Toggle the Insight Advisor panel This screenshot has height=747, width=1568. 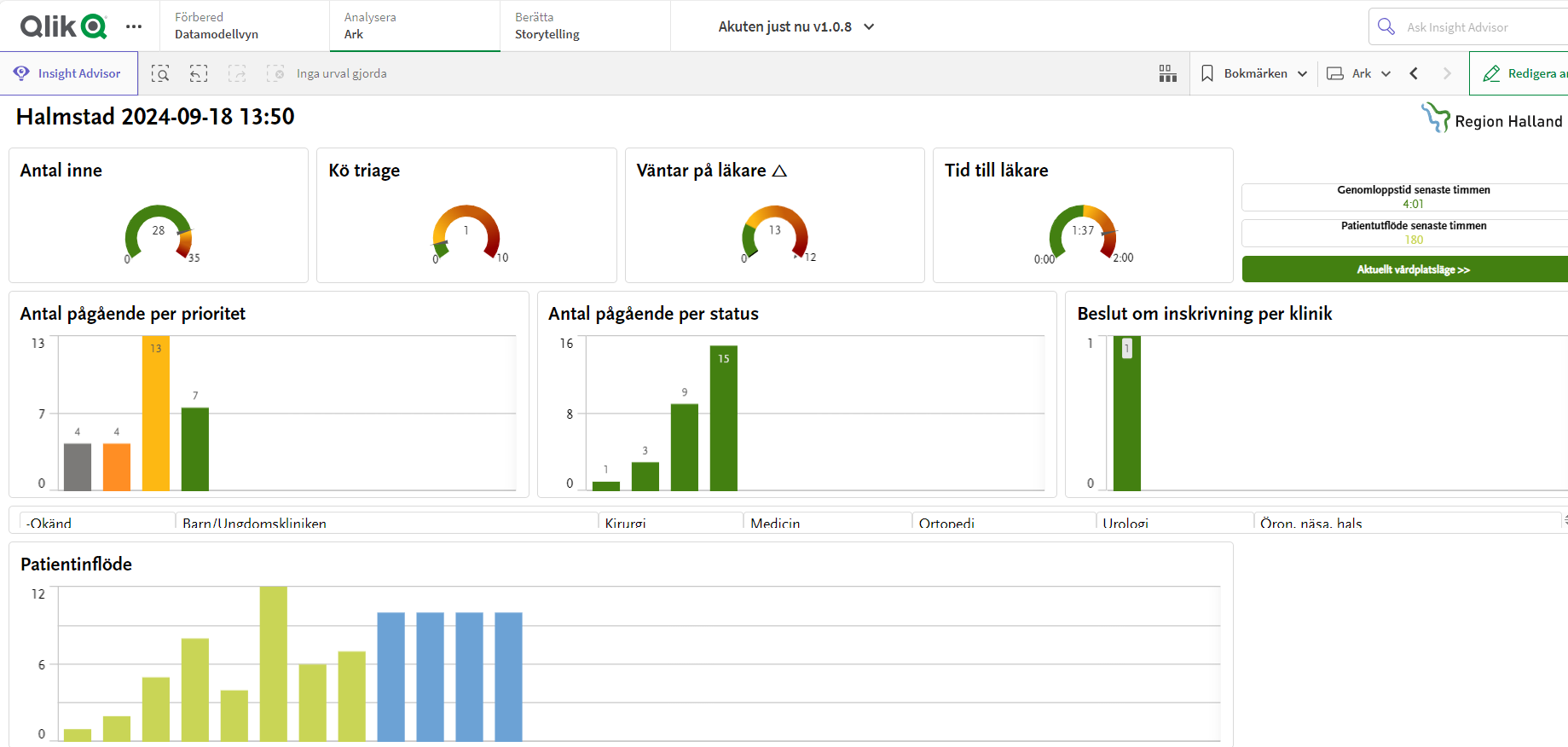point(68,73)
